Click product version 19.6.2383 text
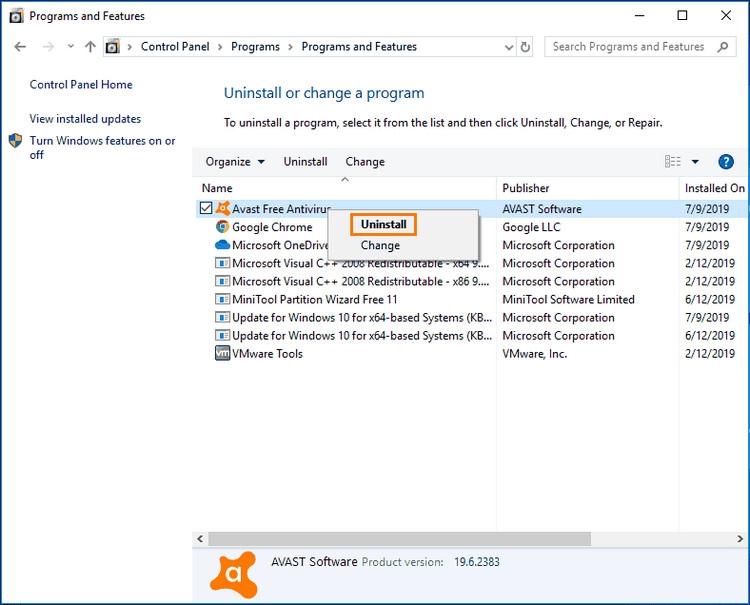This screenshot has height=605, width=750. [477, 562]
